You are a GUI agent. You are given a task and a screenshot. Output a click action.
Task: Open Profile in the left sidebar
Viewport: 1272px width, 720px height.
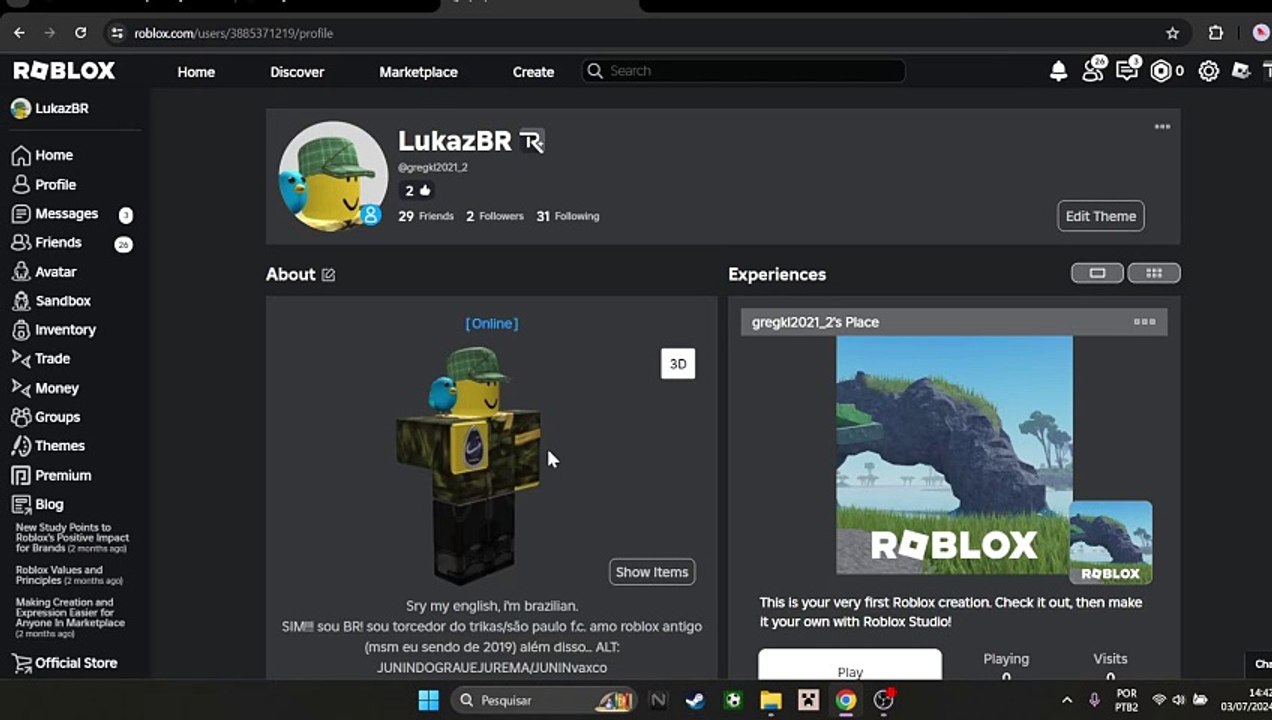click(44, 184)
